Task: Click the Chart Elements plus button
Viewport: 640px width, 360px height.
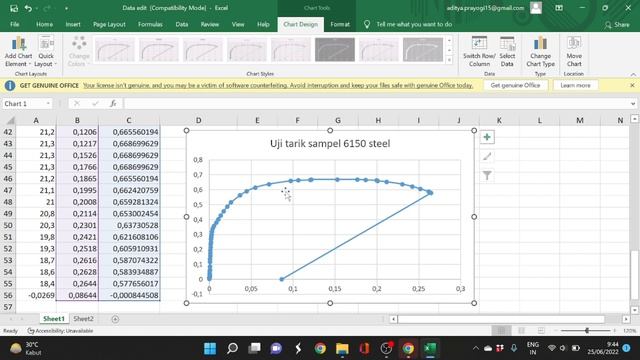Action: click(487, 137)
